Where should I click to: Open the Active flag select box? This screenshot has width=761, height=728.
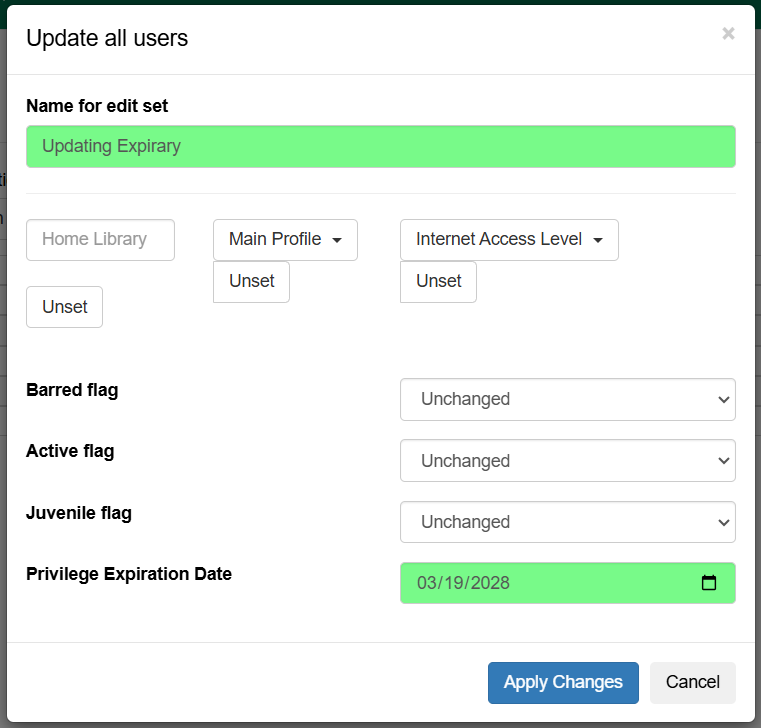click(567, 461)
